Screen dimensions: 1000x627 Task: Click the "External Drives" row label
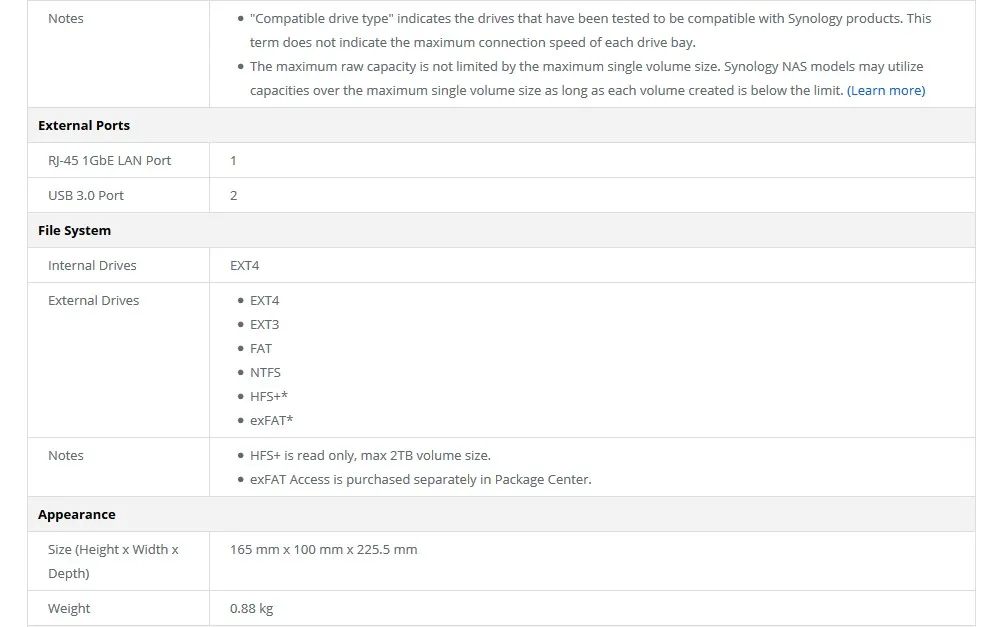[x=93, y=301]
